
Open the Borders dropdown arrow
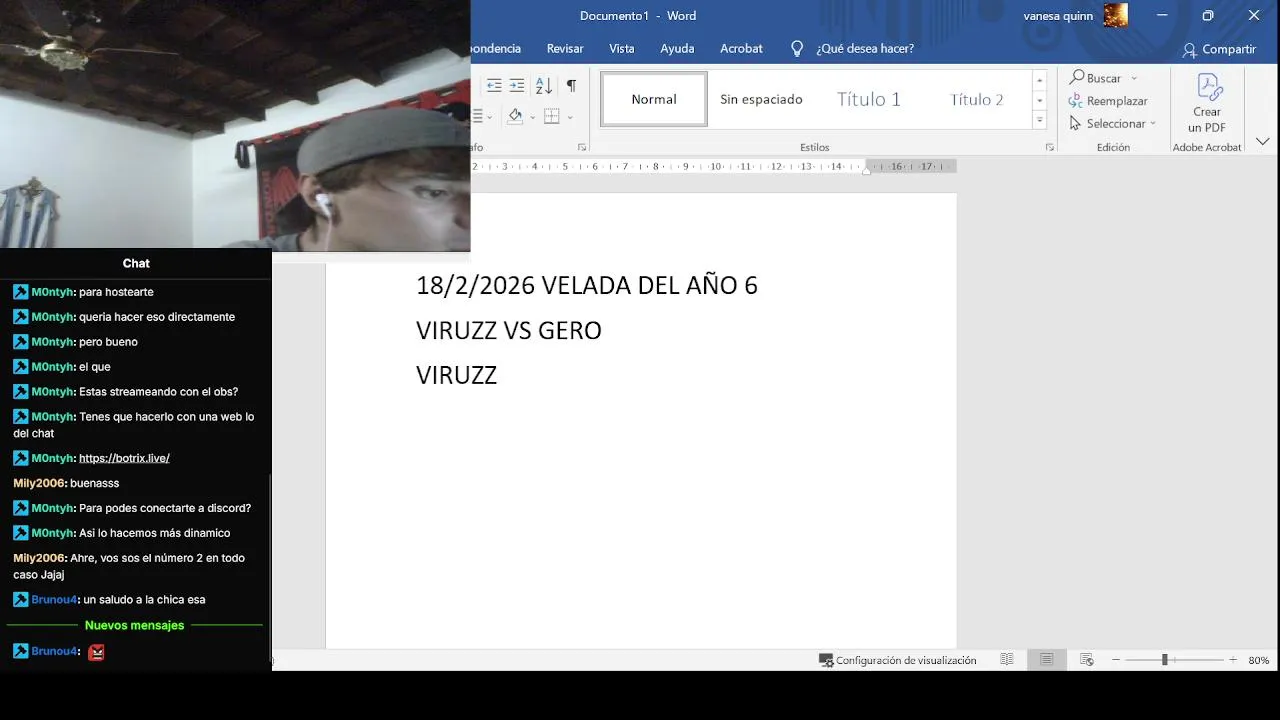pyautogui.click(x=570, y=117)
